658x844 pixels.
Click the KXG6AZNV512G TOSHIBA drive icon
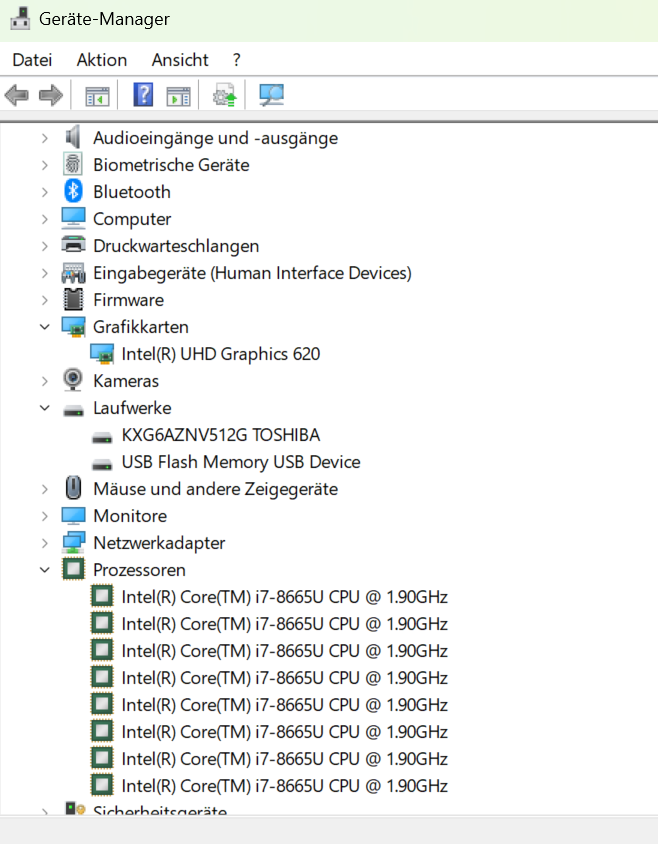click(102, 437)
